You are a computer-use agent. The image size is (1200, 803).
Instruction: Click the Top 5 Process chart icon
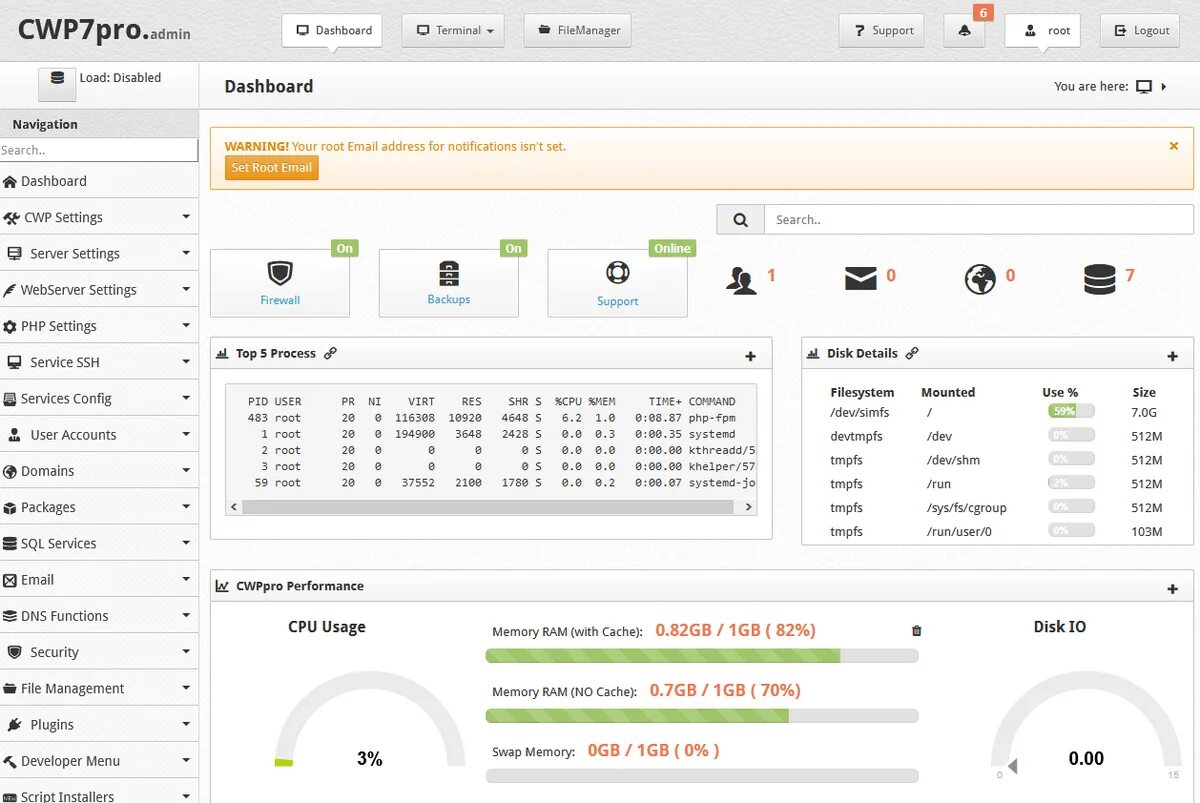(x=222, y=353)
